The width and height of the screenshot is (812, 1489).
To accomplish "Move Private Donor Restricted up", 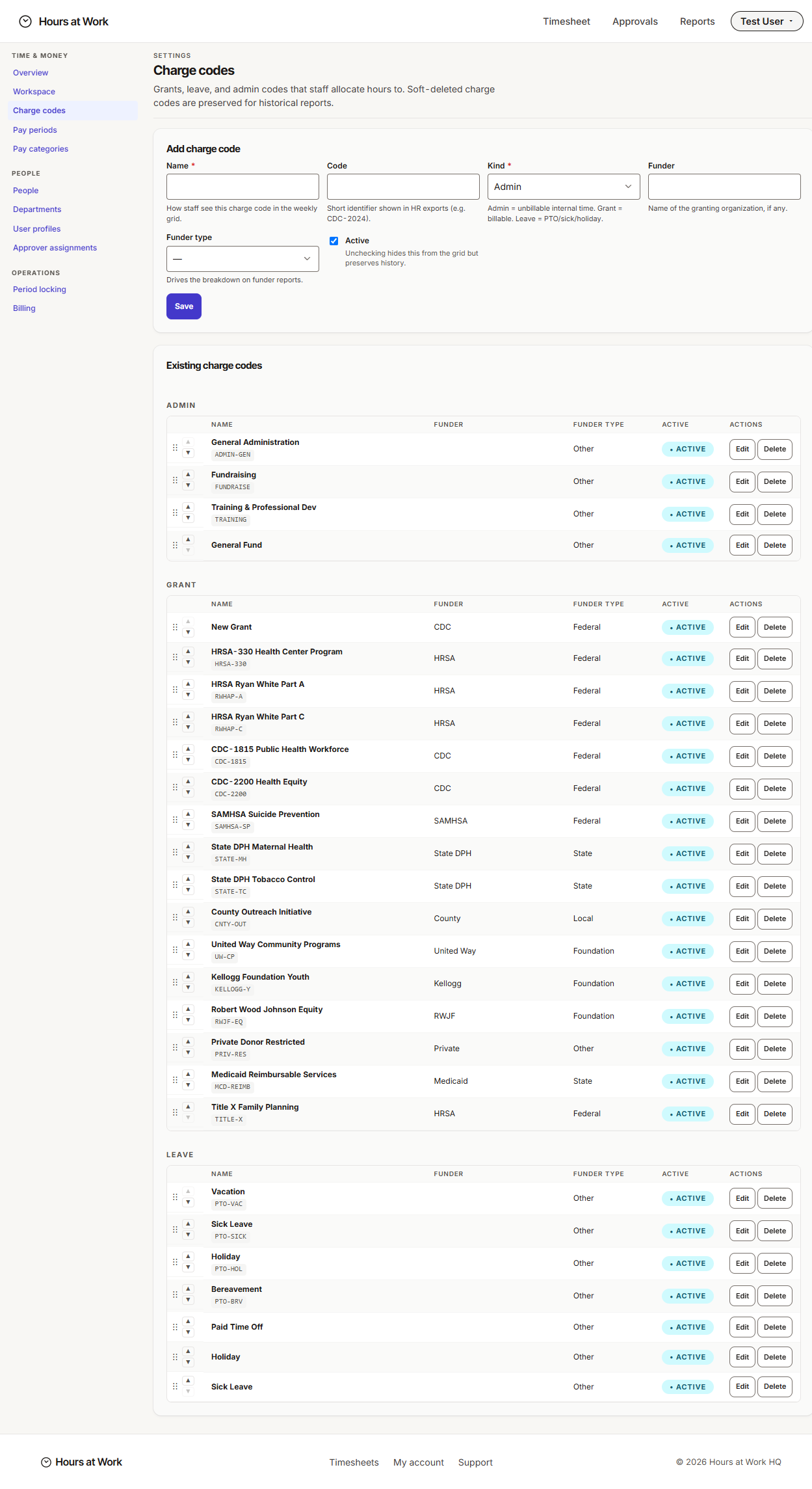I will pyautogui.click(x=188, y=1042).
